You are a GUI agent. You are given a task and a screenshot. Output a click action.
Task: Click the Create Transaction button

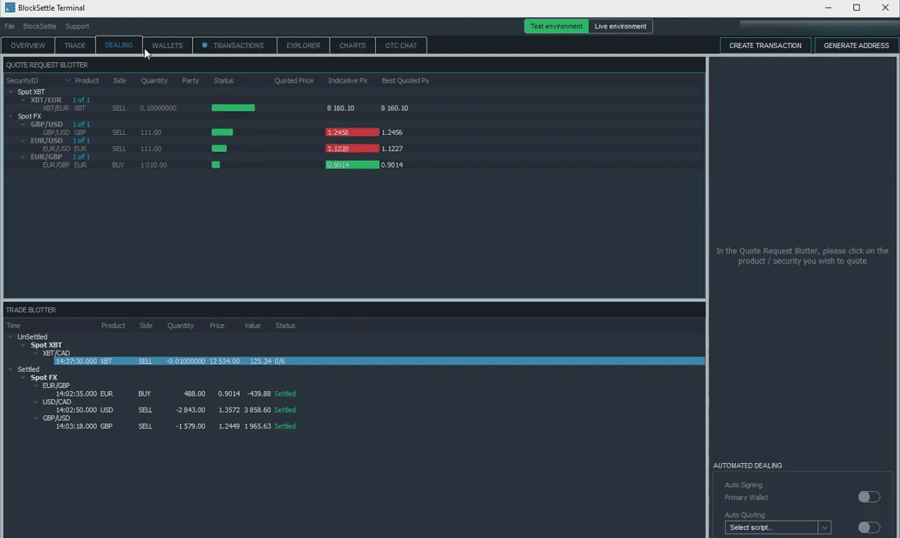click(765, 45)
